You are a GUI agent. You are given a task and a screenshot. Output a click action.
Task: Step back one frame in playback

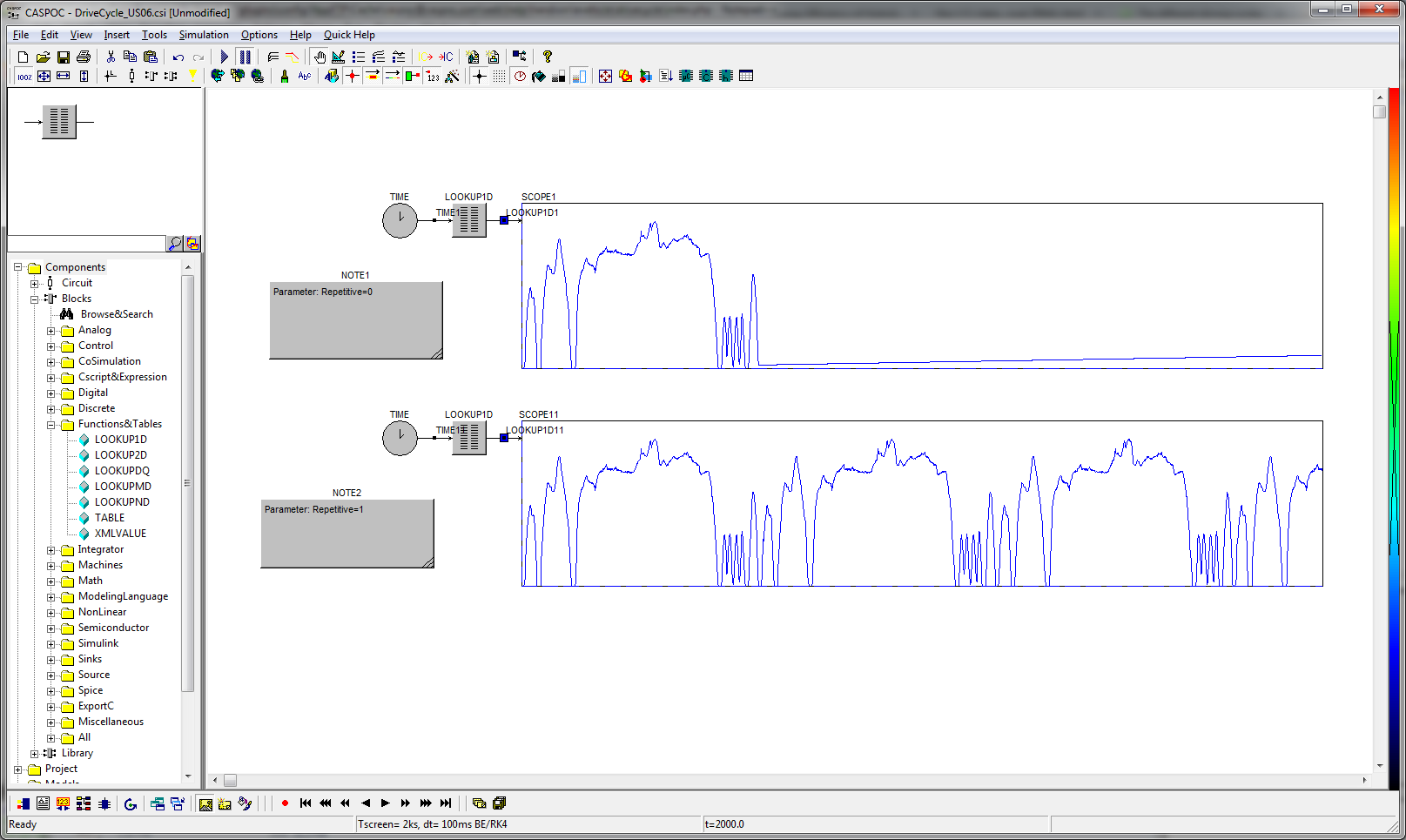pyautogui.click(x=366, y=803)
